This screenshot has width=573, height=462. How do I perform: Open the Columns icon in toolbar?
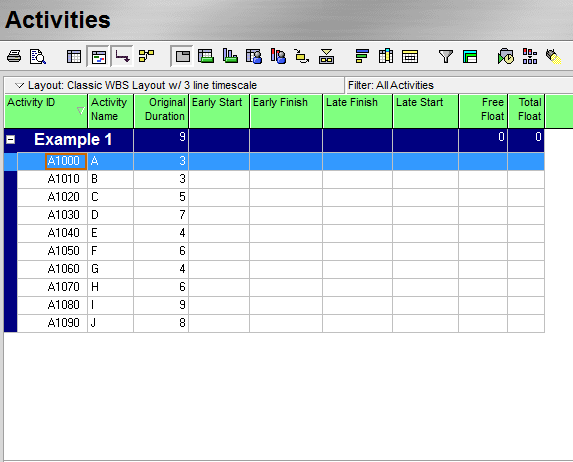[386, 56]
